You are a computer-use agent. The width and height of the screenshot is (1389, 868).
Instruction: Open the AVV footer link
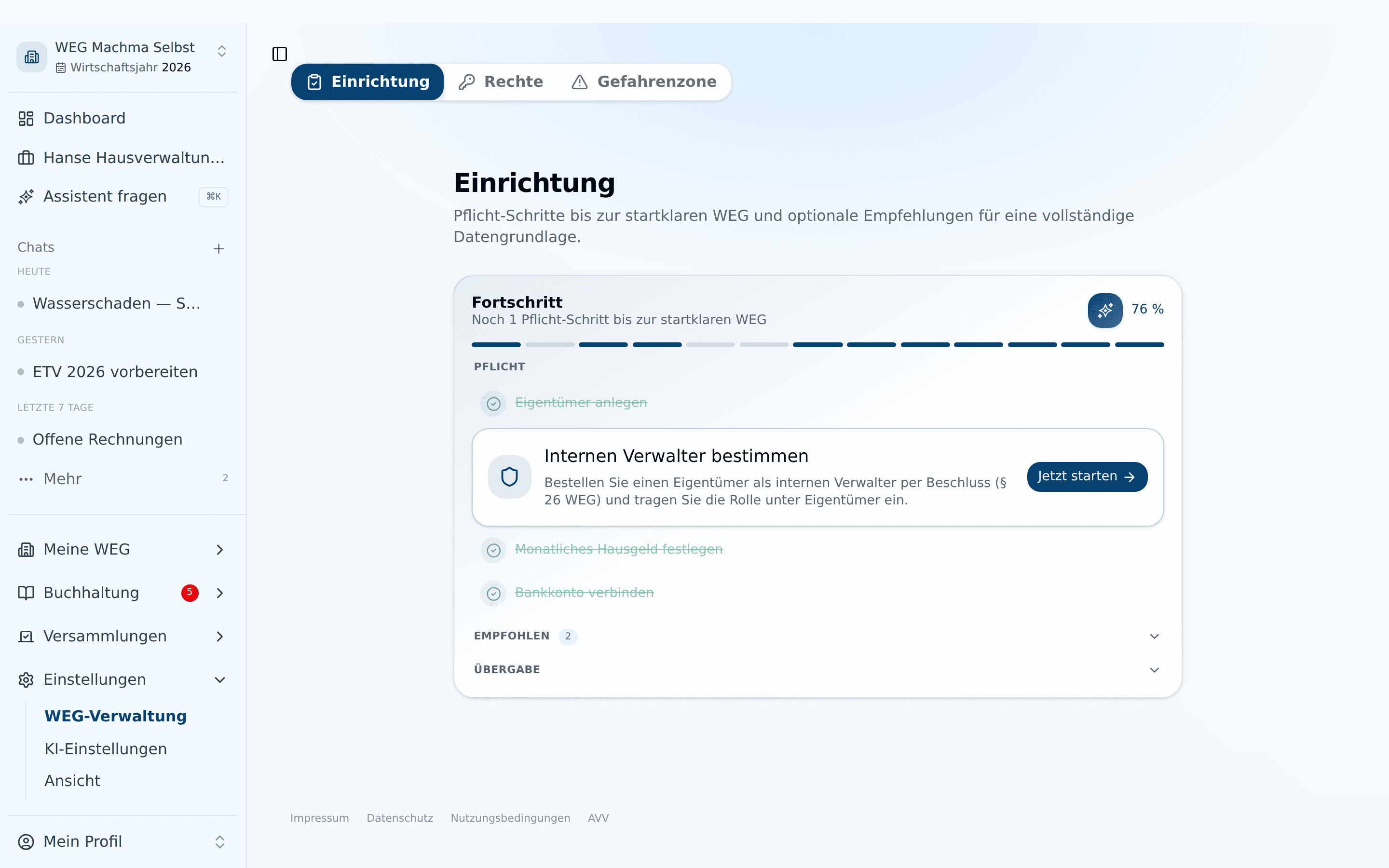598,817
